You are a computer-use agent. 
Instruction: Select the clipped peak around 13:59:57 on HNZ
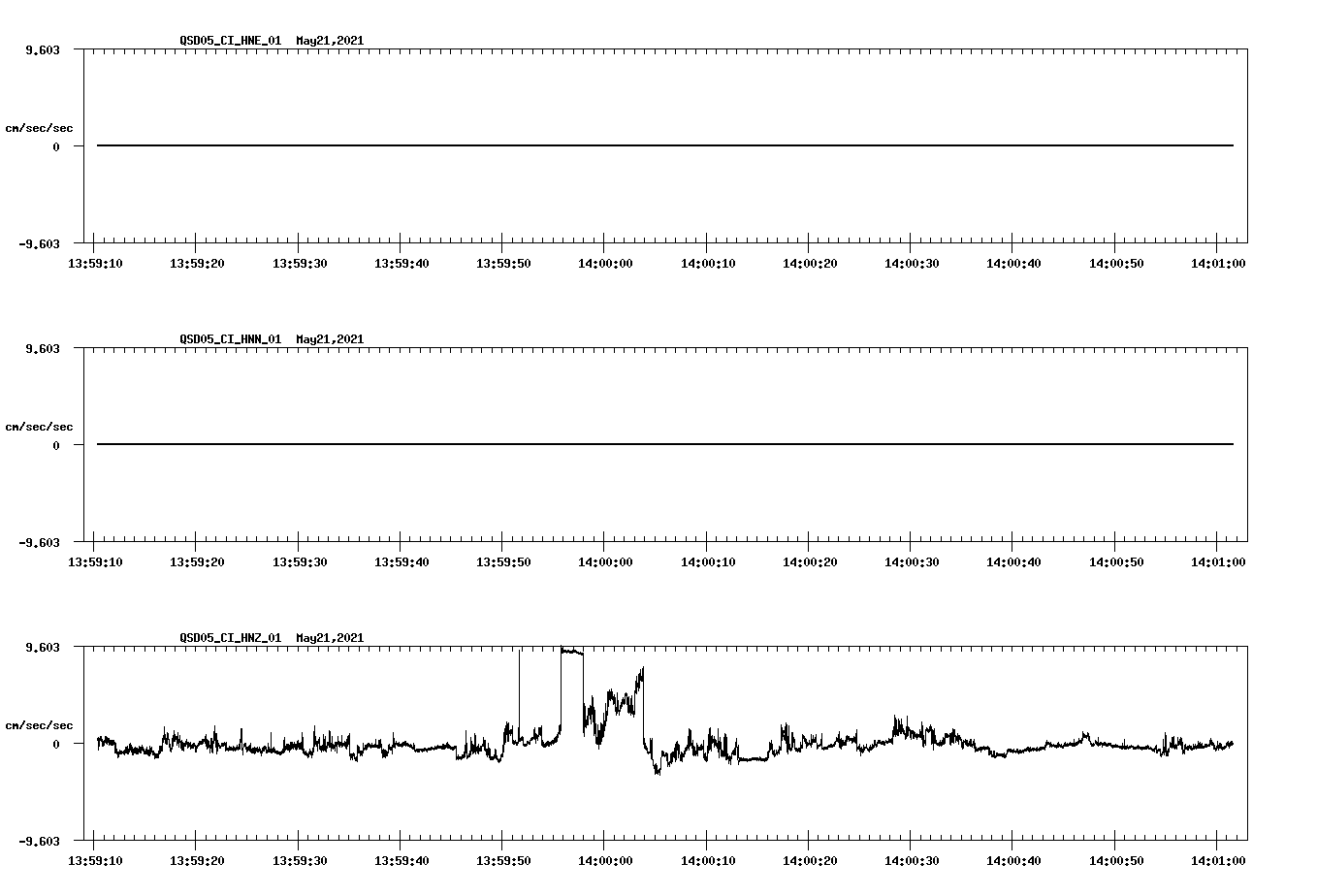coord(571,650)
